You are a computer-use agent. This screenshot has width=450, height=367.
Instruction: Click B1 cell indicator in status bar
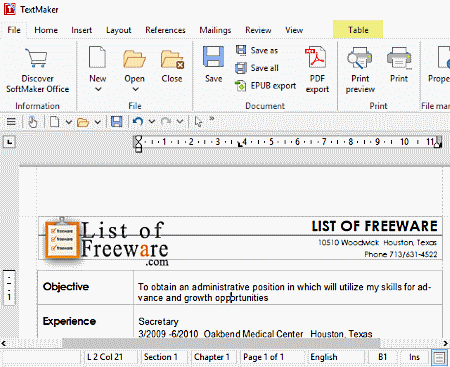[383, 357]
